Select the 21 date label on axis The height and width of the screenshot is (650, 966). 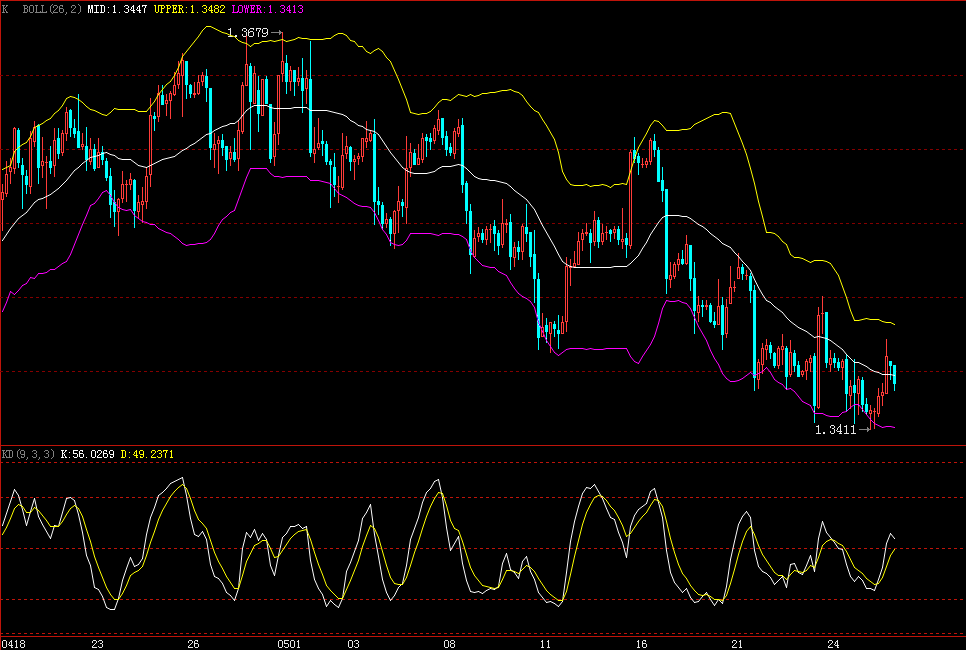coord(737,644)
